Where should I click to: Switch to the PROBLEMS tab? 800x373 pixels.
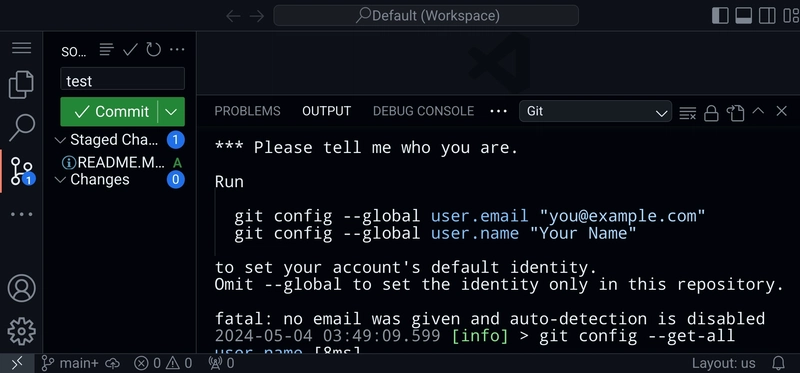coord(247,111)
